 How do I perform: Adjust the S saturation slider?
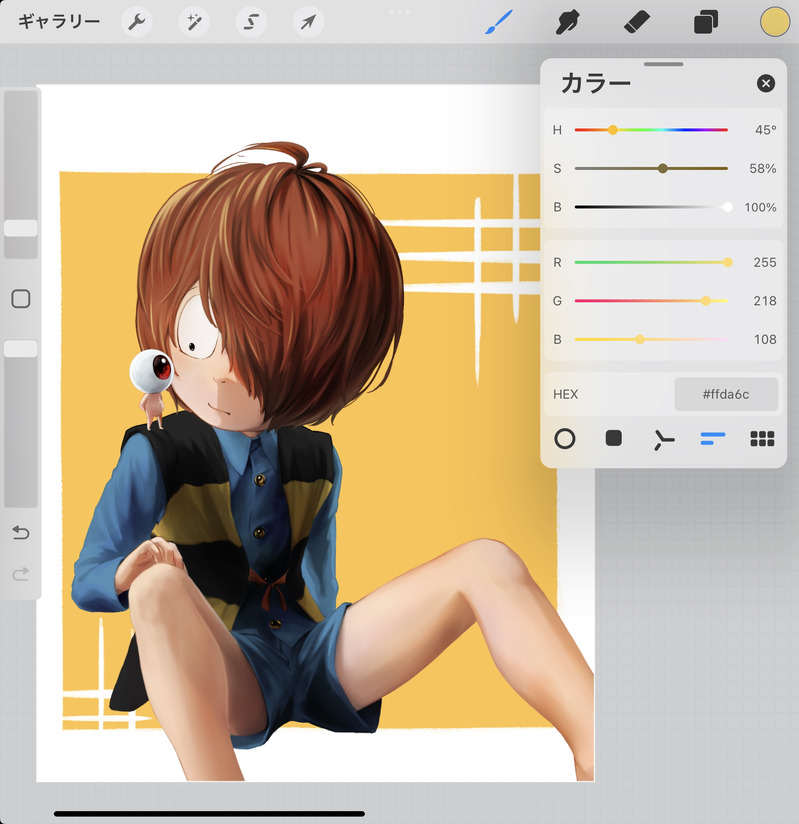pos(651,168)
